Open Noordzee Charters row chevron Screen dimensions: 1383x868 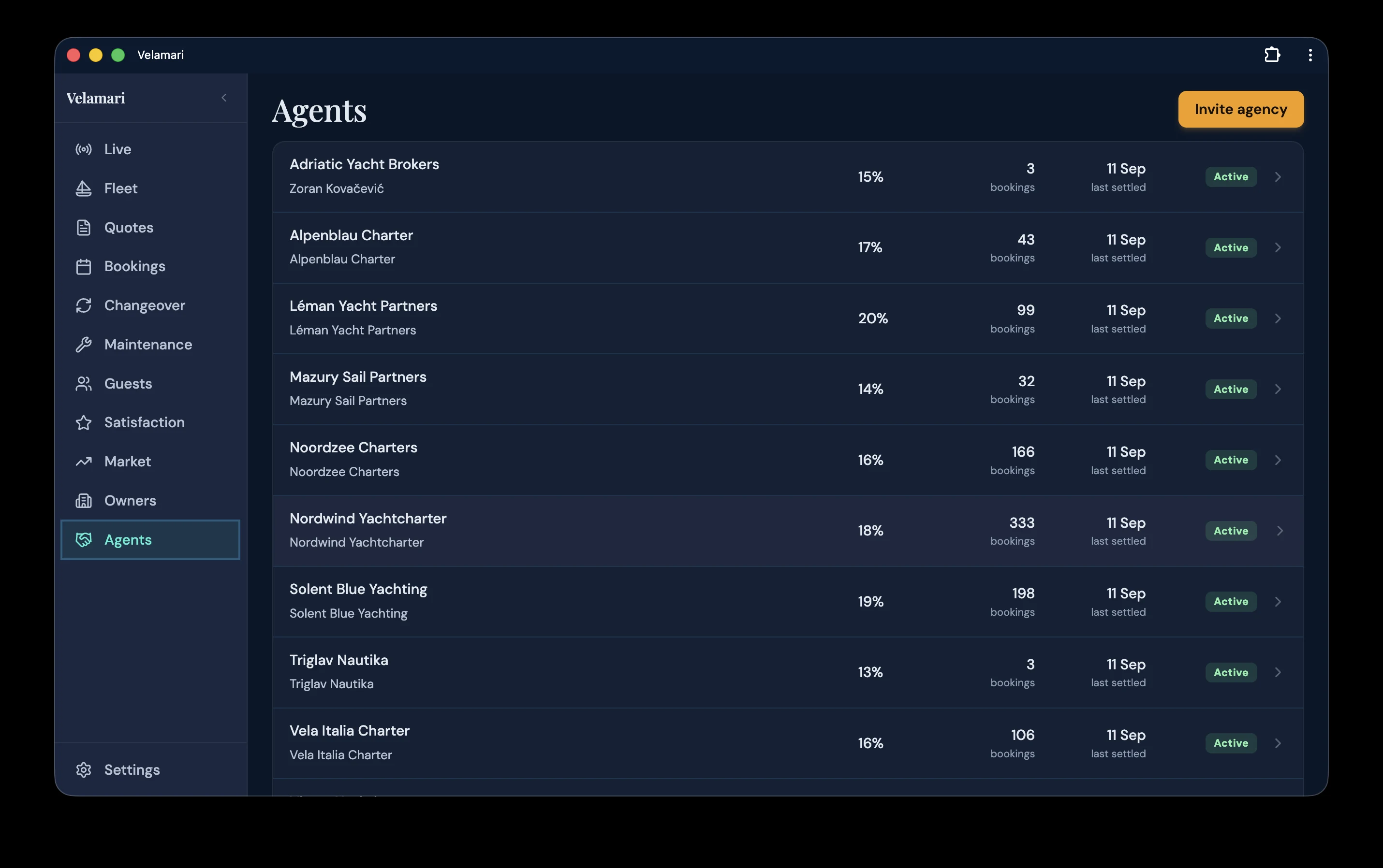[x=1278, y=460]
